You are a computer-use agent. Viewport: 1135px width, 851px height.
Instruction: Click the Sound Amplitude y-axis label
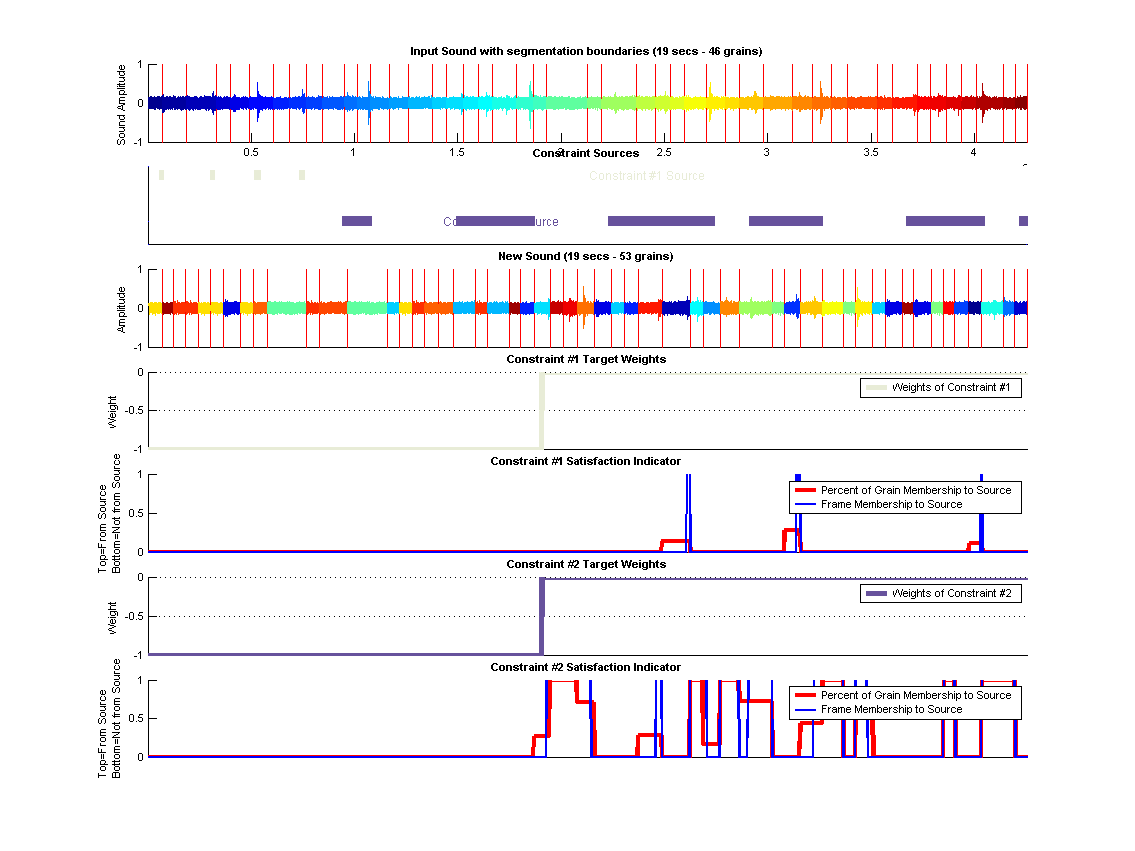pyautogui.click(x=122, y=104)
